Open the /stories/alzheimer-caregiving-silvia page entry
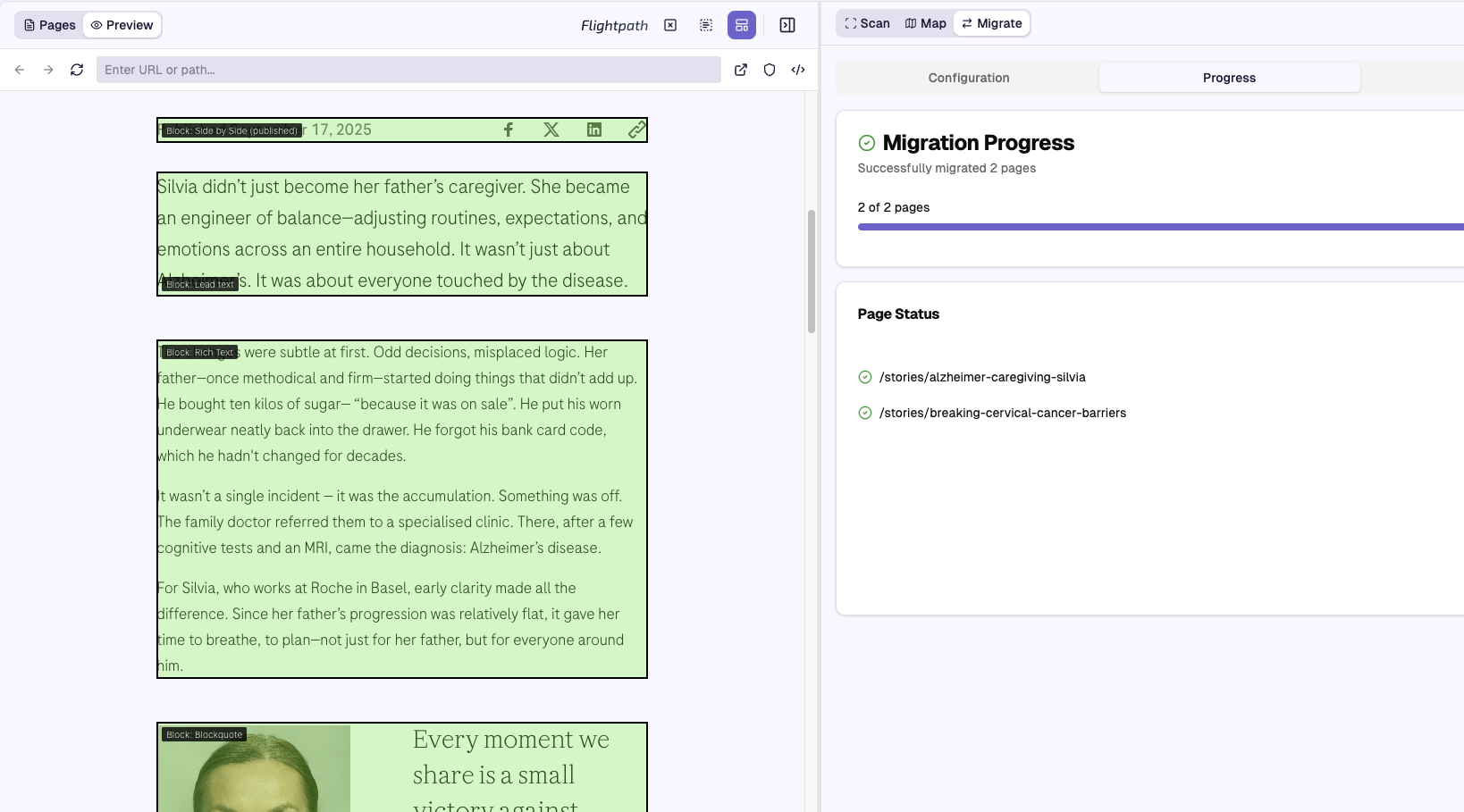 pos(982,377)
